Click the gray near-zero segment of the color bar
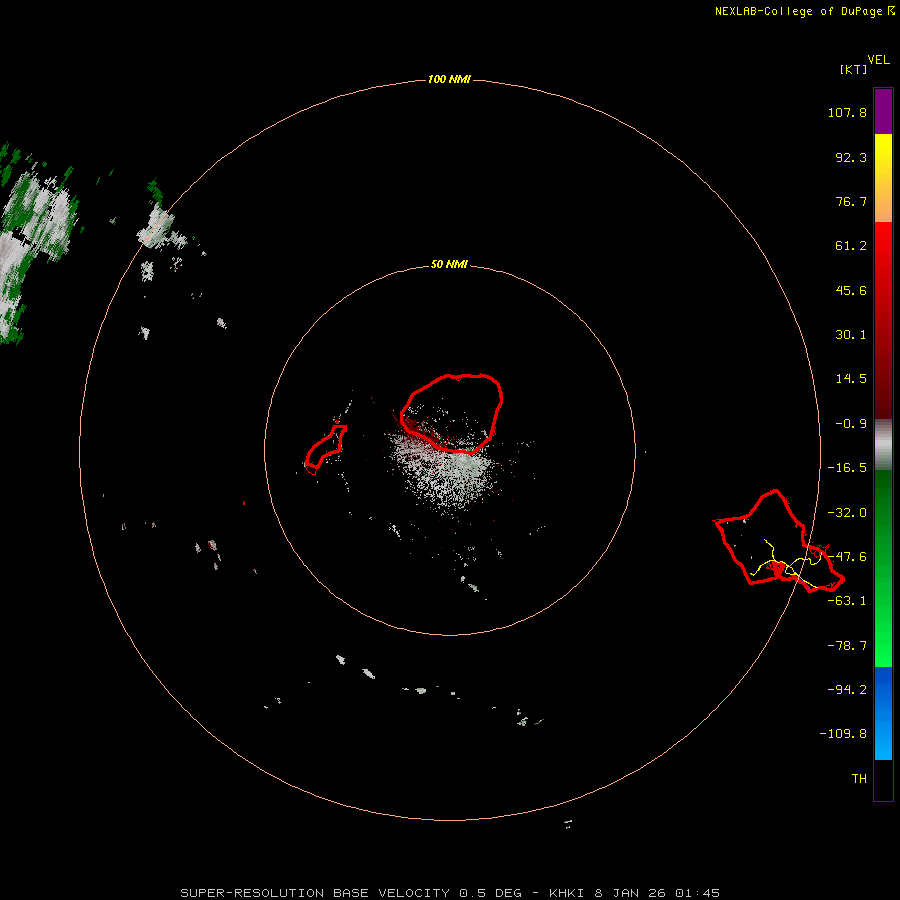Viewport: 900px width, 900px height. click(x=883, y=444)
